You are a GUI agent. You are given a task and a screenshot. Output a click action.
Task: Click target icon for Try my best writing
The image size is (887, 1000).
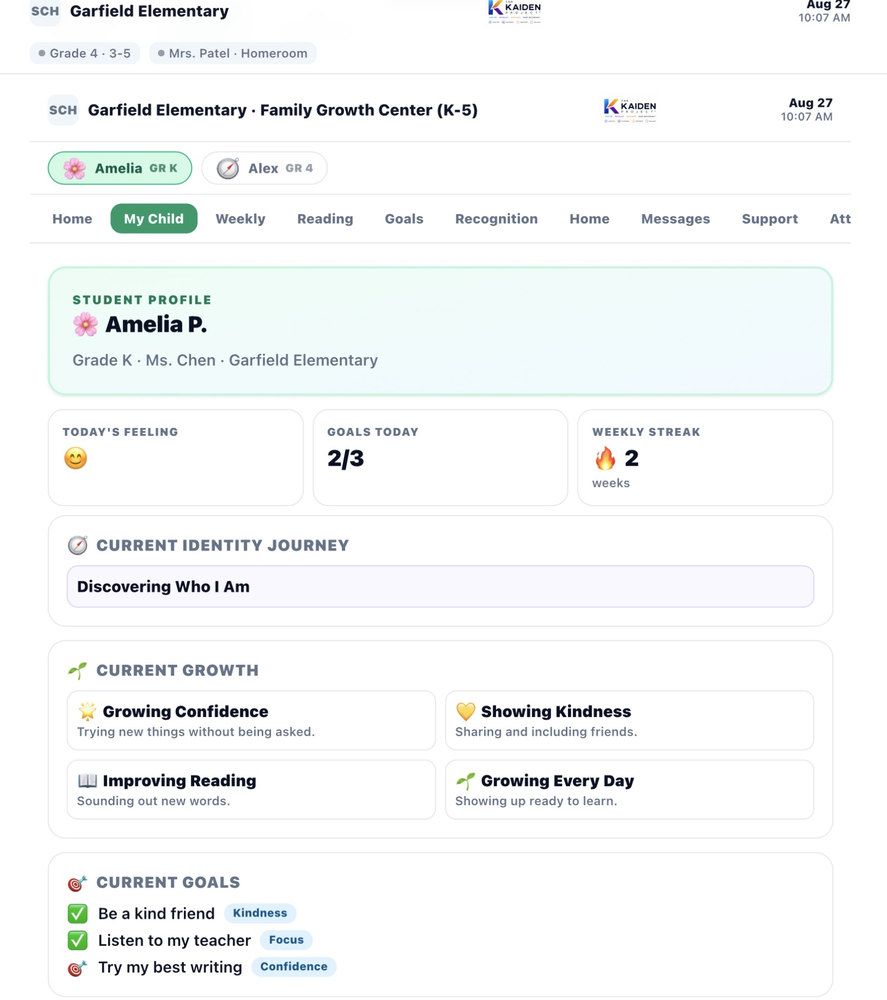[78, 967]
